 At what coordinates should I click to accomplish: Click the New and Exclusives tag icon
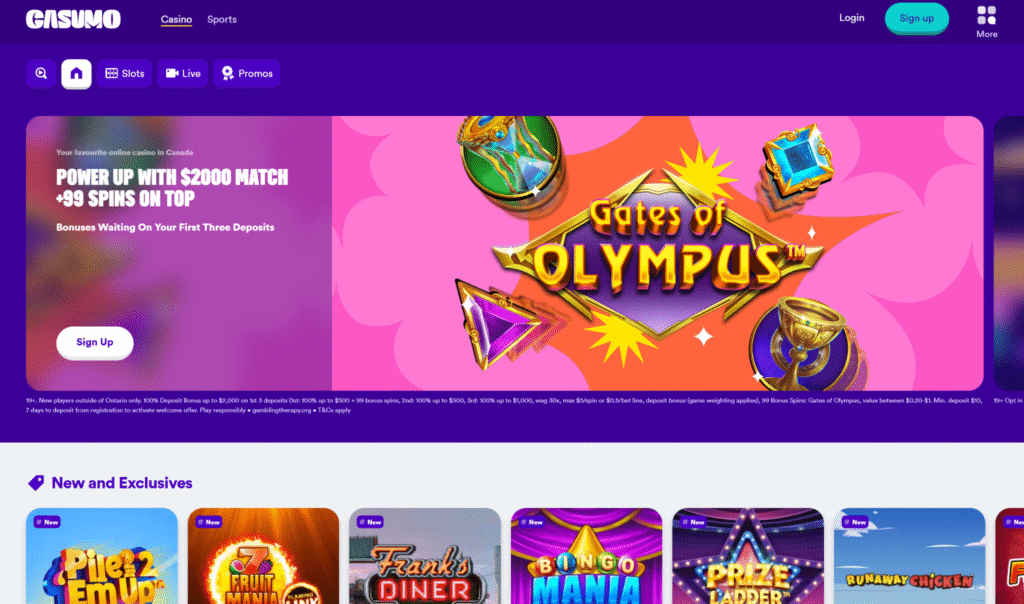click(36, 483)
